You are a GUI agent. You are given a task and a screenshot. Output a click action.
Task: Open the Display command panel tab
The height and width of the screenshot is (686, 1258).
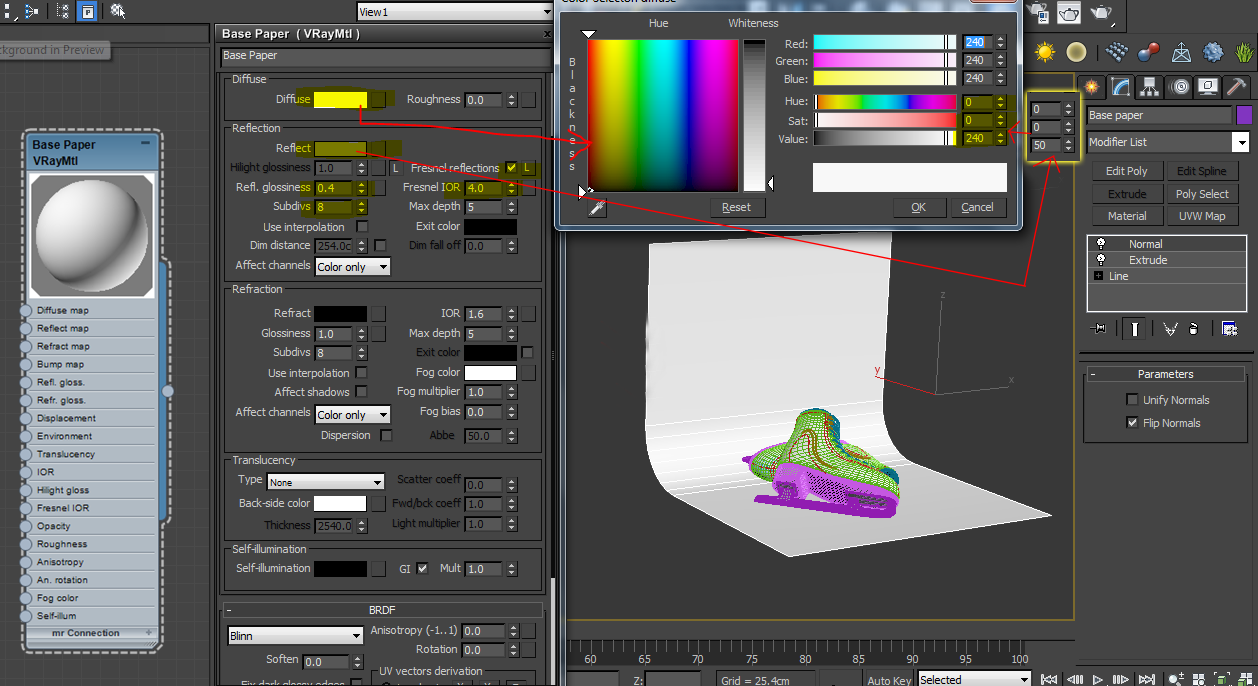pos(1208,87)
